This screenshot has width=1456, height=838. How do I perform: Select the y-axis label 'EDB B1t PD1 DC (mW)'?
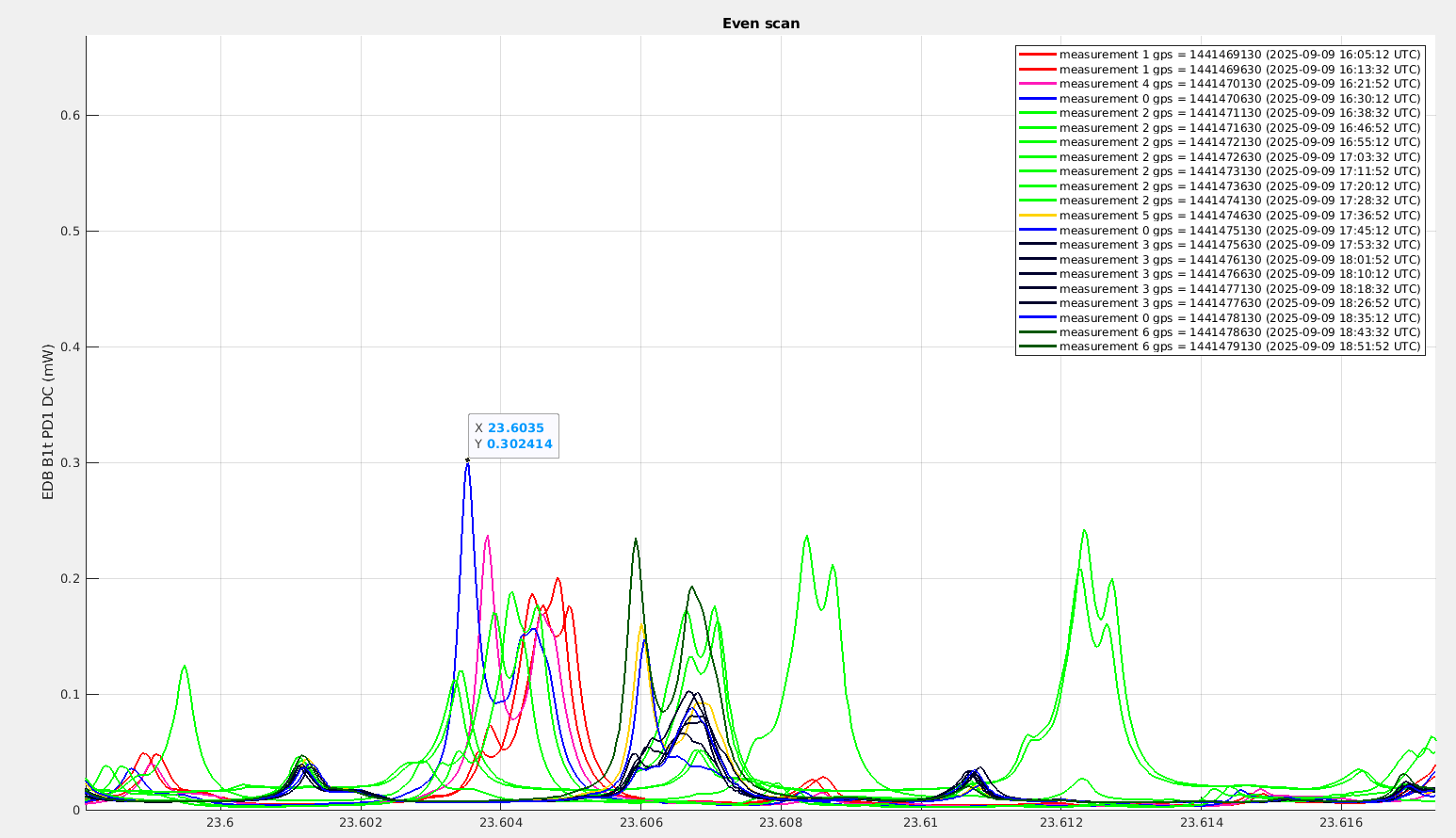click(x=48, y=422)
